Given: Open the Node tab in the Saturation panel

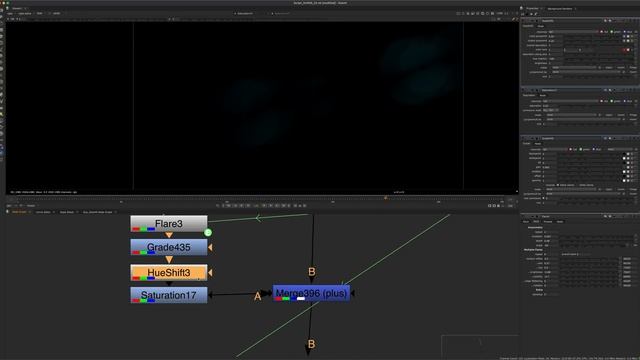Looking at the screenshot, I should (543, 96).
